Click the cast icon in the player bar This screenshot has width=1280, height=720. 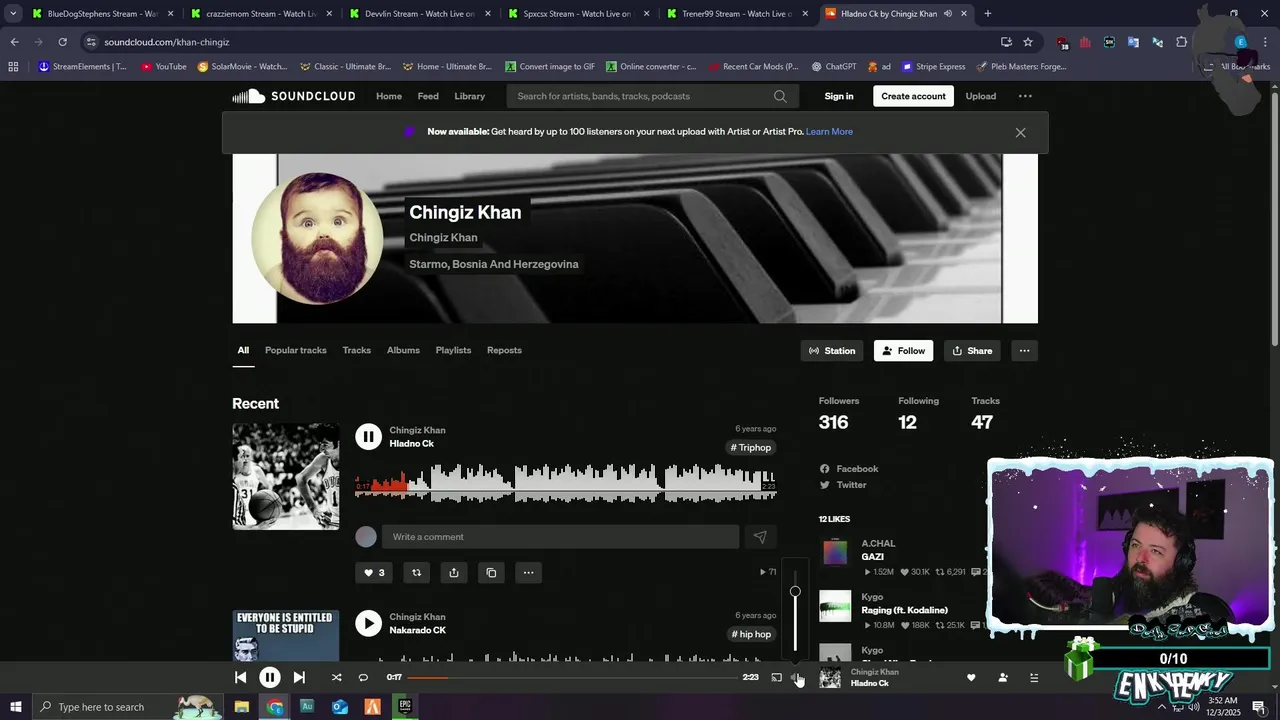[x=776, y=677]
